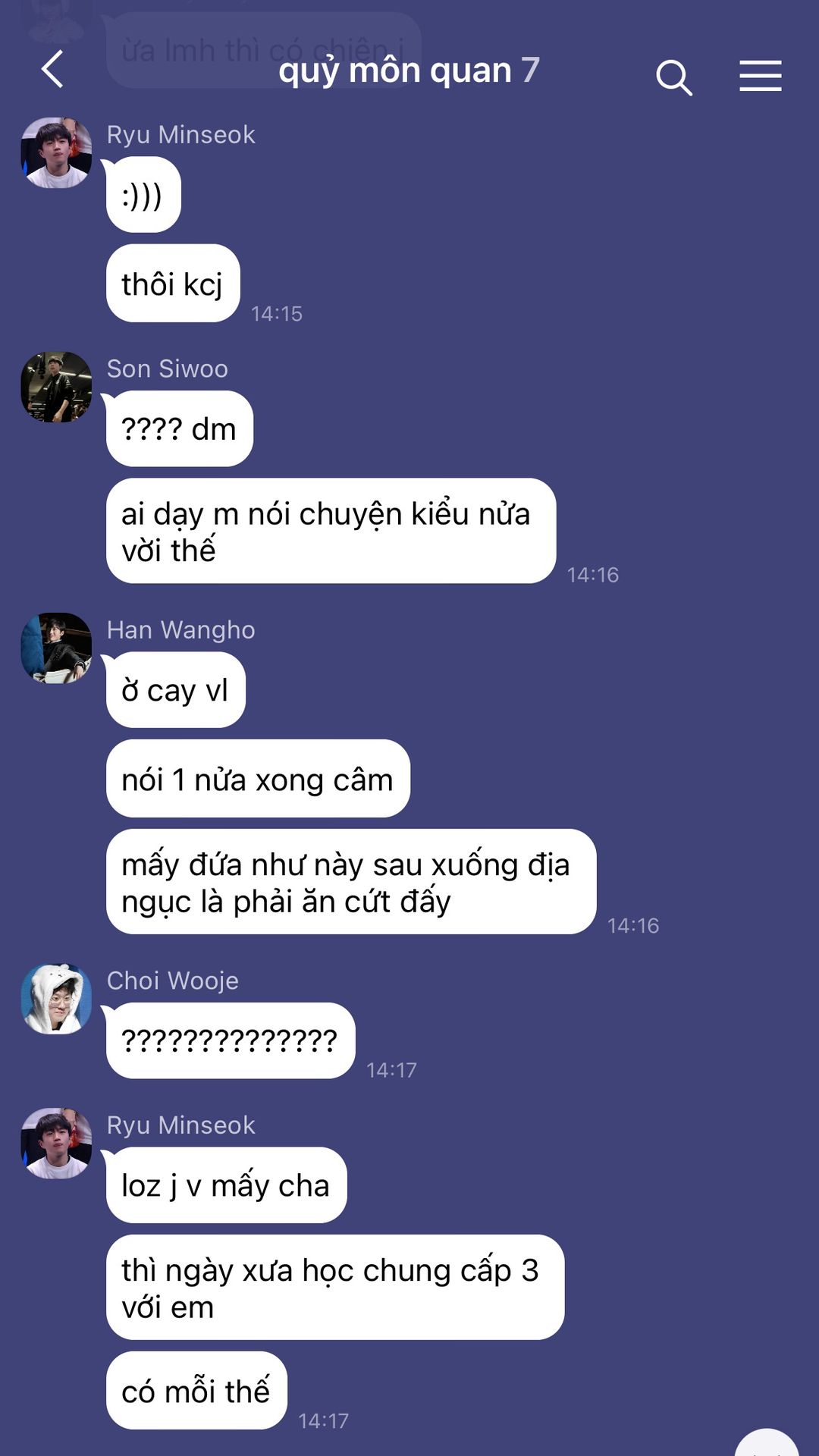This screenshot has height=1456, width=819.
Task: Tap the scroll-to-bottom circle button
Action: 767,1442
